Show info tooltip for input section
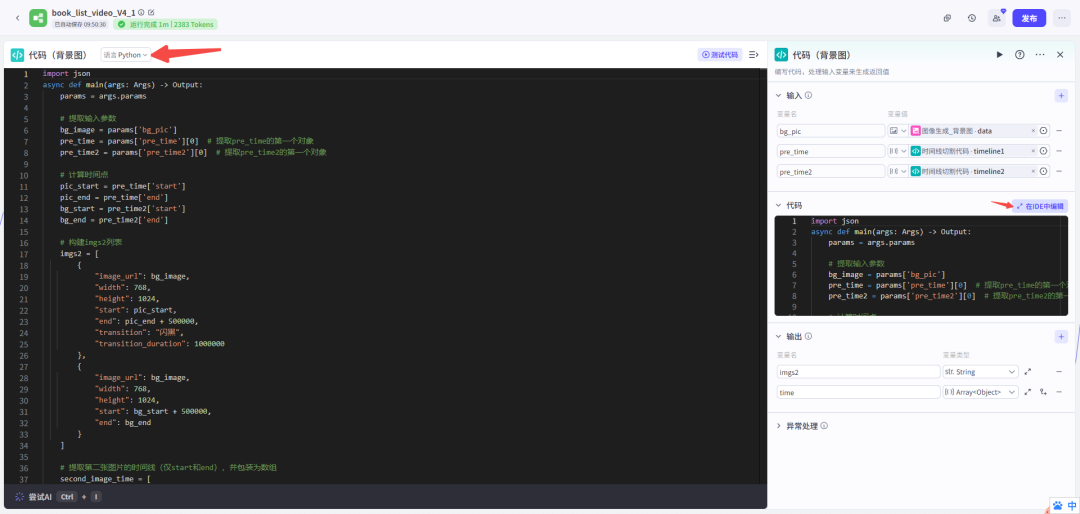Image resolution: width=1080 pixels, height=514 pixels. (x=809, y=96)
